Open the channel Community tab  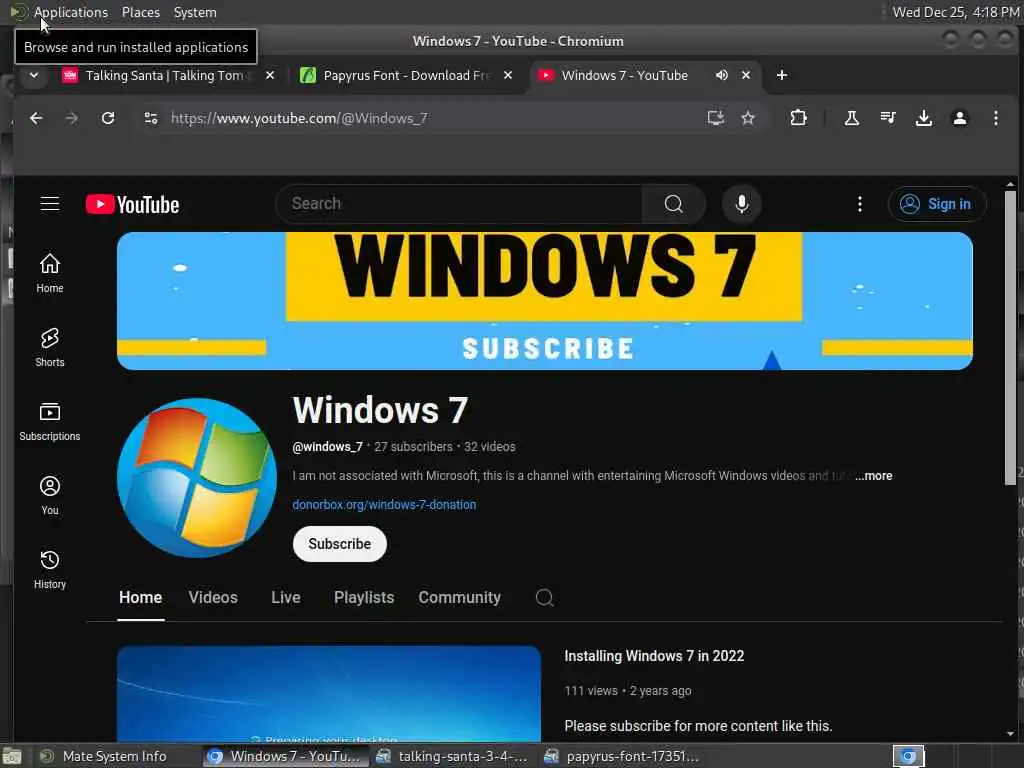[x=460, y=598]
